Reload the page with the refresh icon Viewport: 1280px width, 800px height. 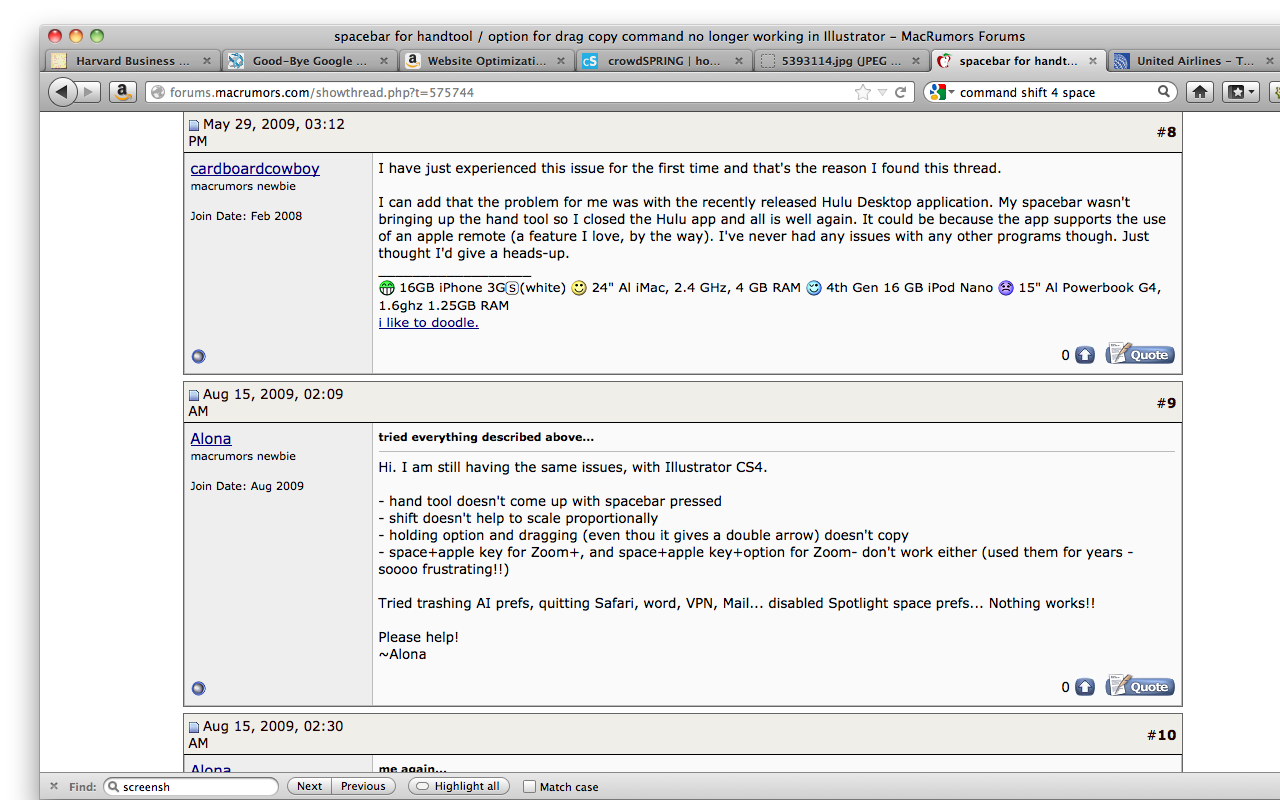coord(900,92)
